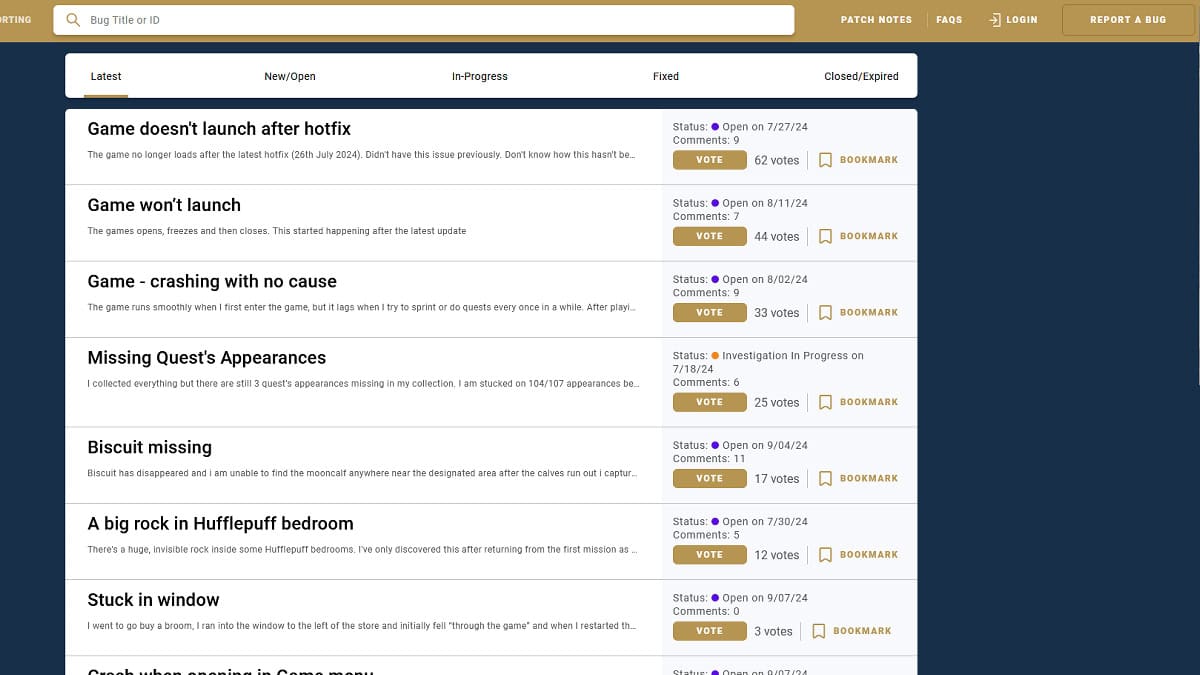
Task: Open the 'Missing Quest's Appearances' bug report
Action: coord(206,357)
